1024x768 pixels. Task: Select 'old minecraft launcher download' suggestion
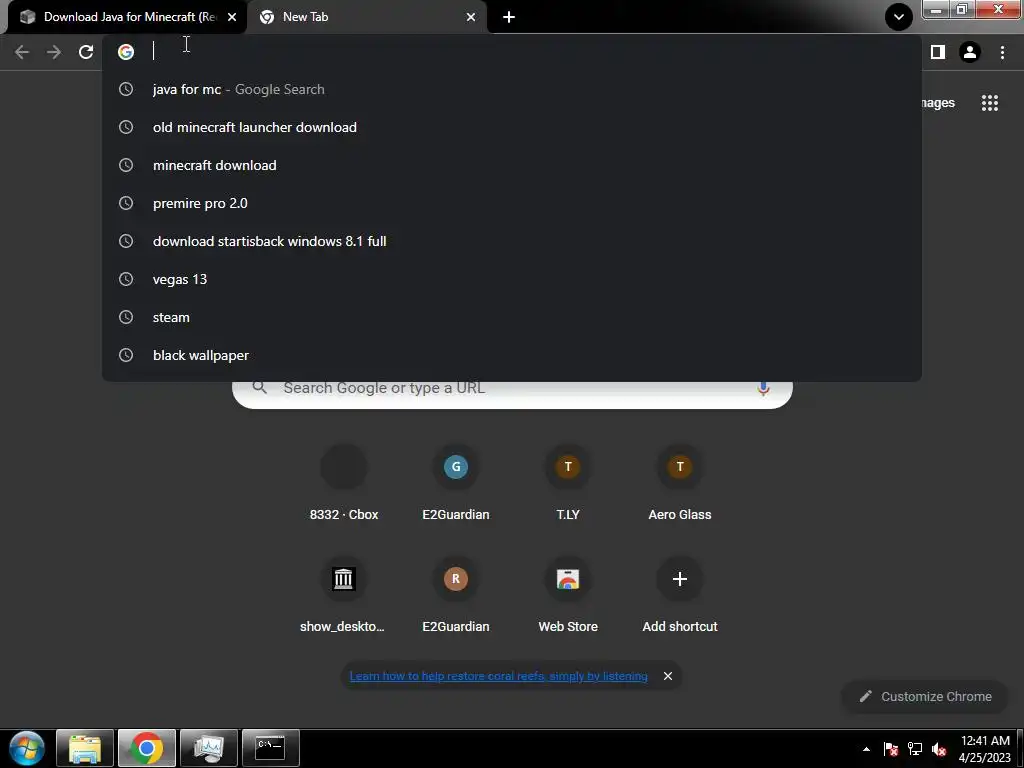(x=511, y=127)
